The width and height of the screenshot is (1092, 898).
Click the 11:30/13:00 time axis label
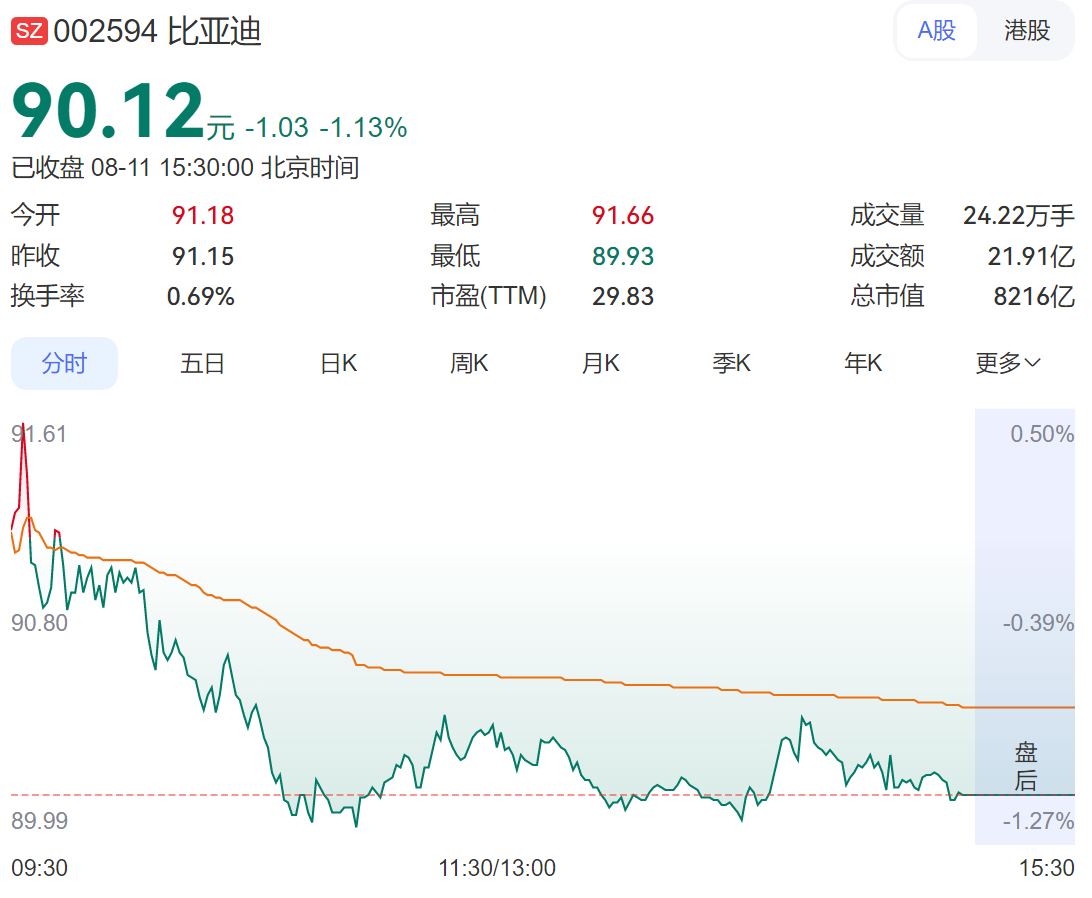tap(497, 868)
